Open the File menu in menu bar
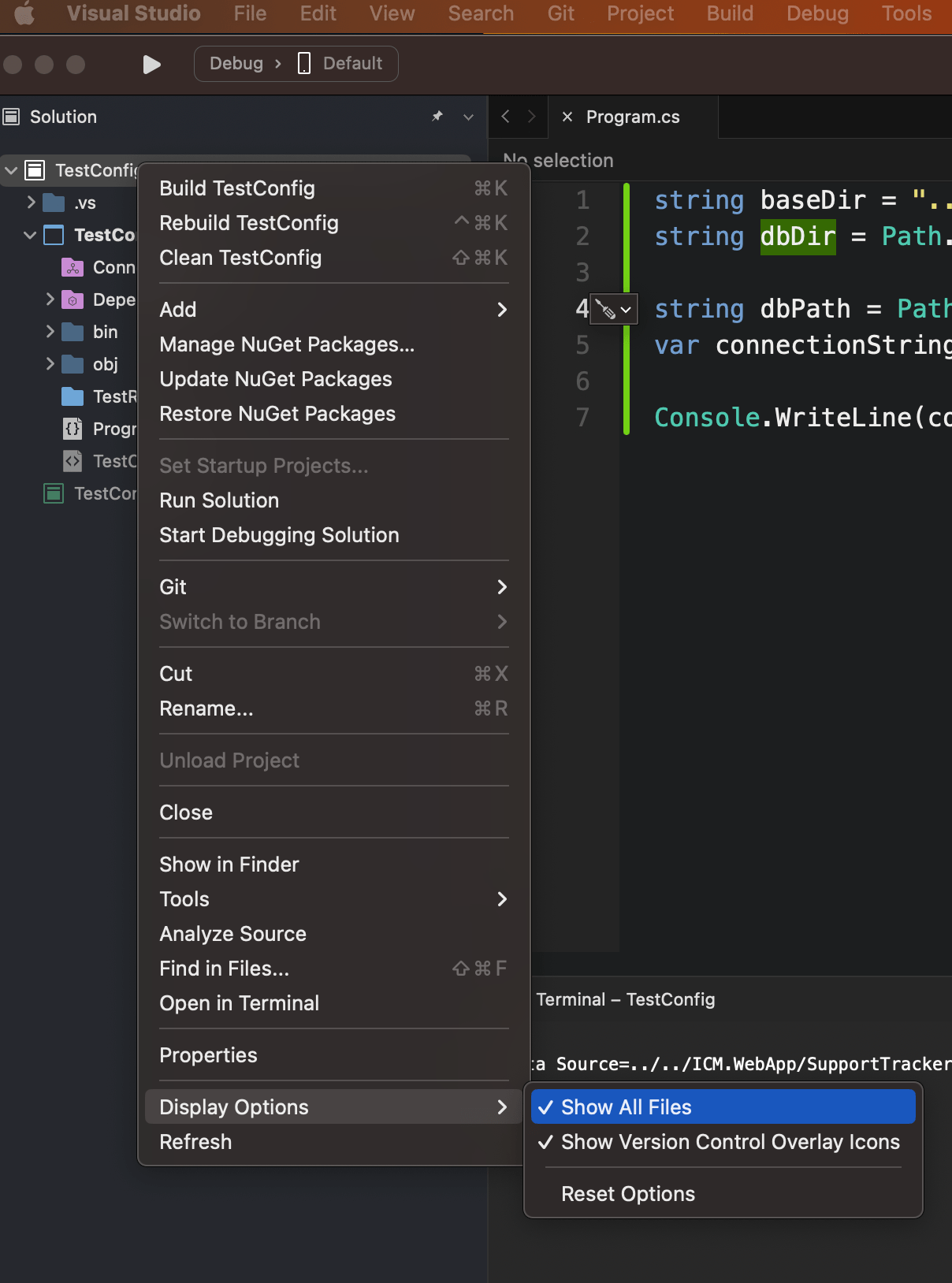952x1283 pixels. (x=250, y=13)
